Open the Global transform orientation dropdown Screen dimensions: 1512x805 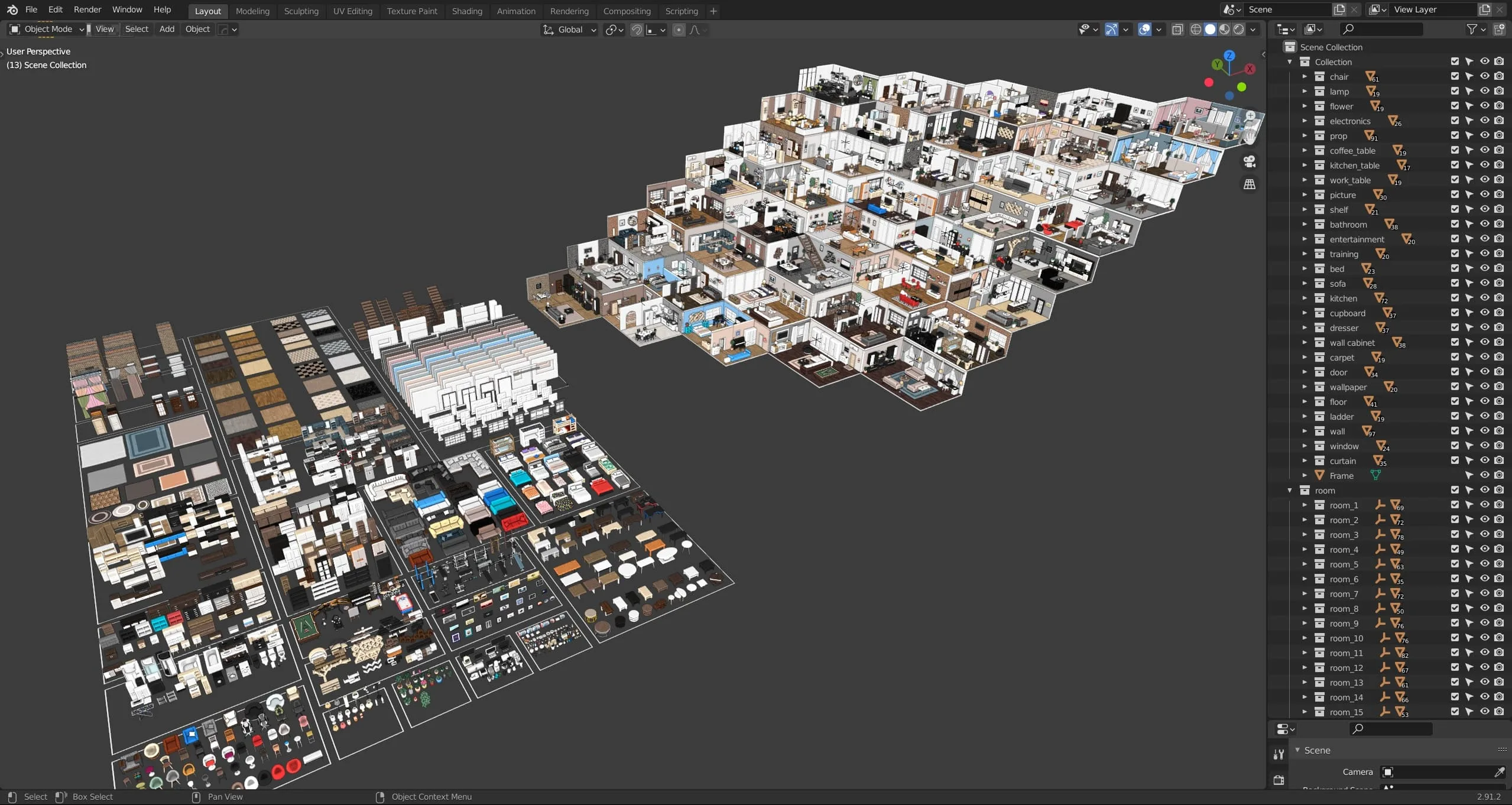tap(570, 30)
